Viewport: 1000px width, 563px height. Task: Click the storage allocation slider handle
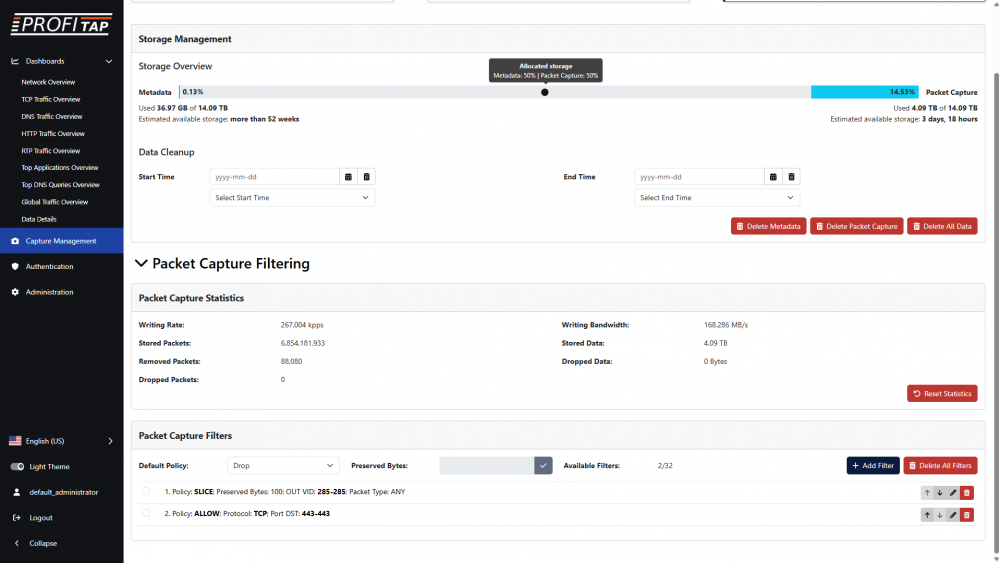coord(545,92)
